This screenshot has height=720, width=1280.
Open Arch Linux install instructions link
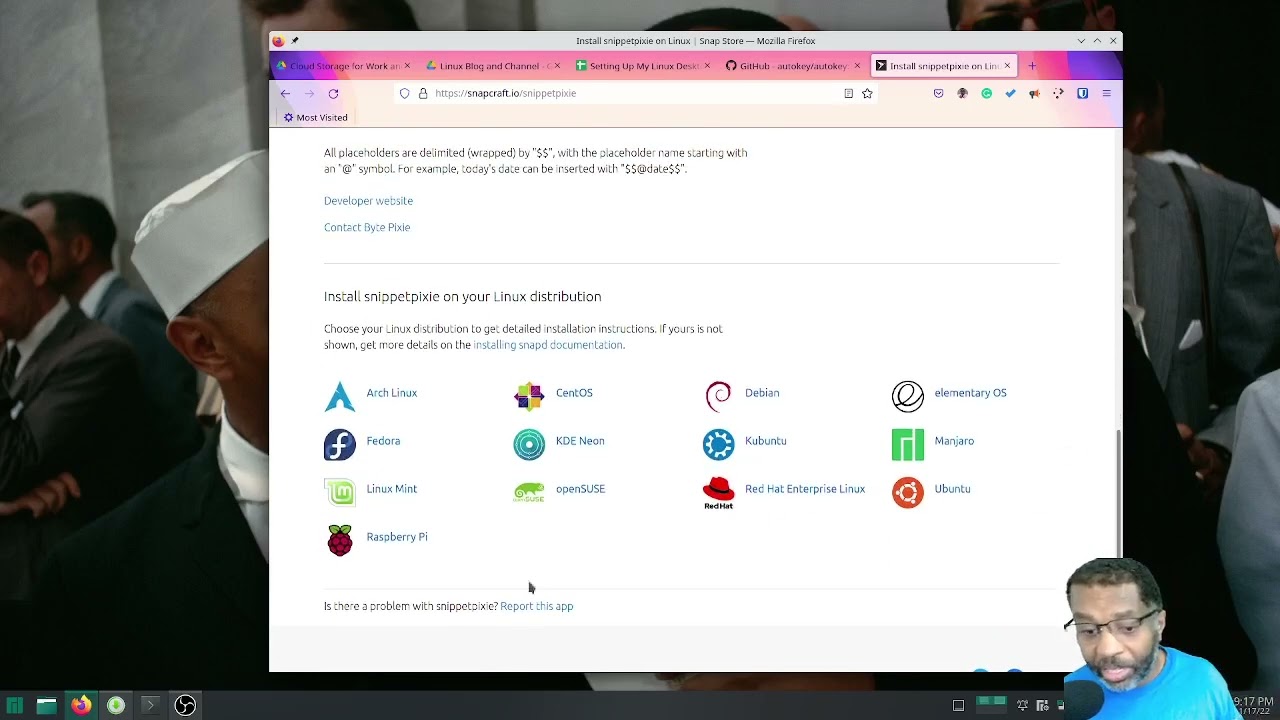pyautogui.click(x=392, y=393)
